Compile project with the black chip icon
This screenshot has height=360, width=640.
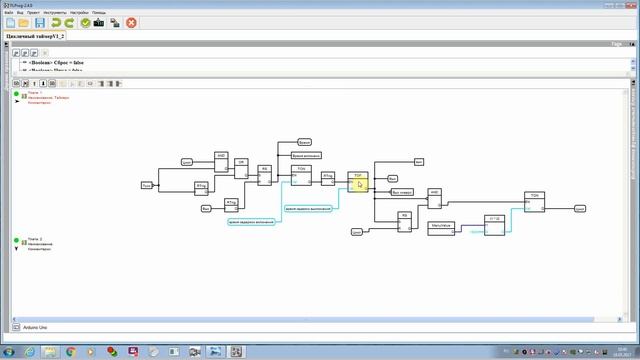99,23
